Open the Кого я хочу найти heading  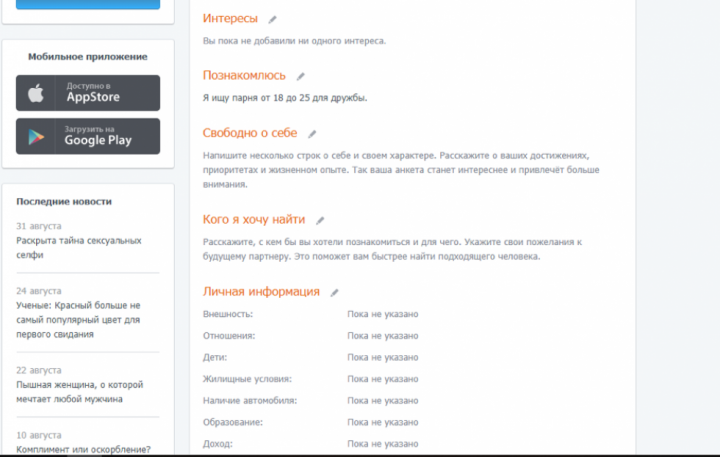tap(254, 220)
